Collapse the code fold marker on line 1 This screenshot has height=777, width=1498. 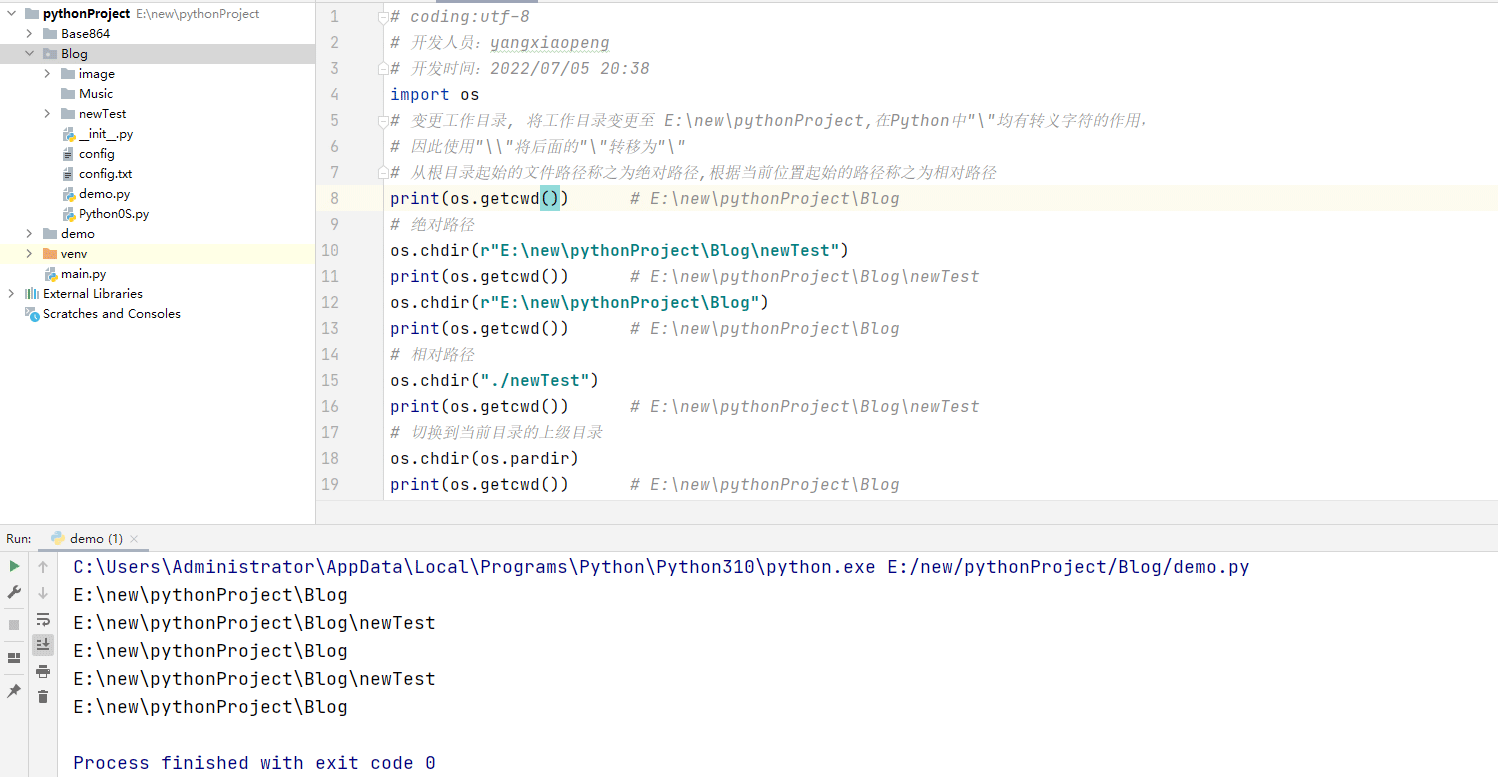[x=383, y=17]
